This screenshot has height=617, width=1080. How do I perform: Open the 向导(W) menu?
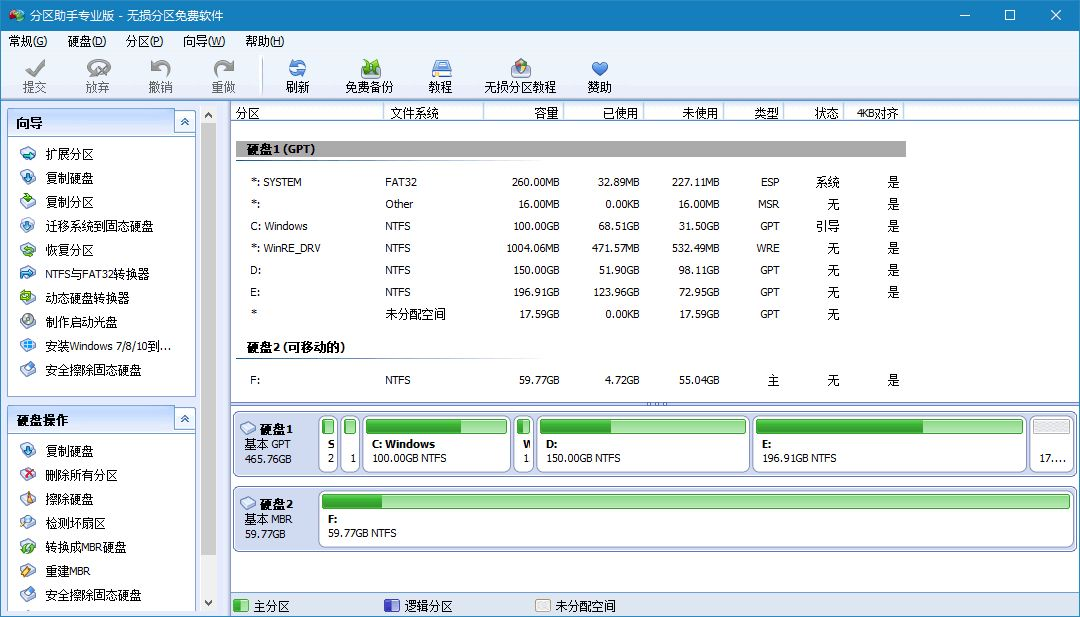204,41
